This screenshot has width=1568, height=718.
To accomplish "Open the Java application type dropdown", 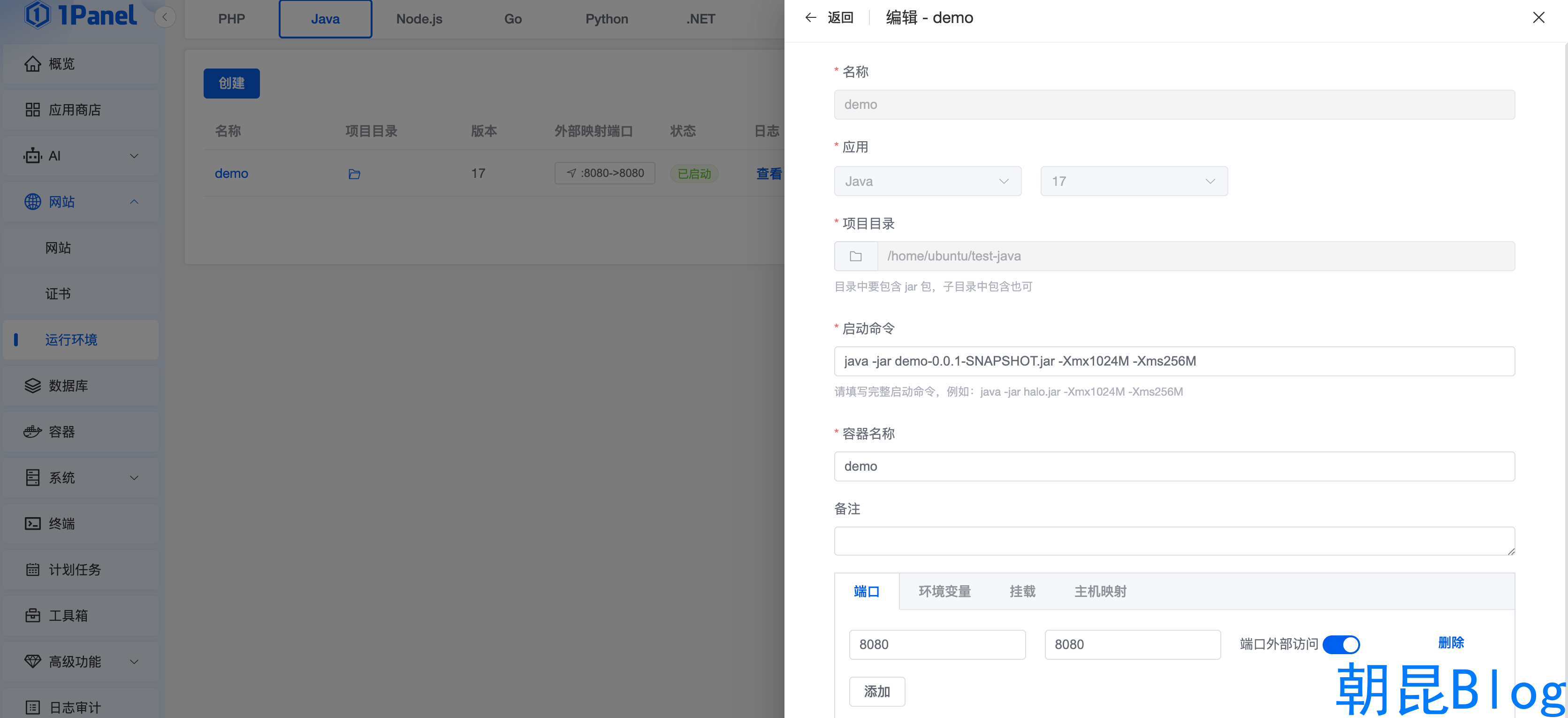I will 928,182.
